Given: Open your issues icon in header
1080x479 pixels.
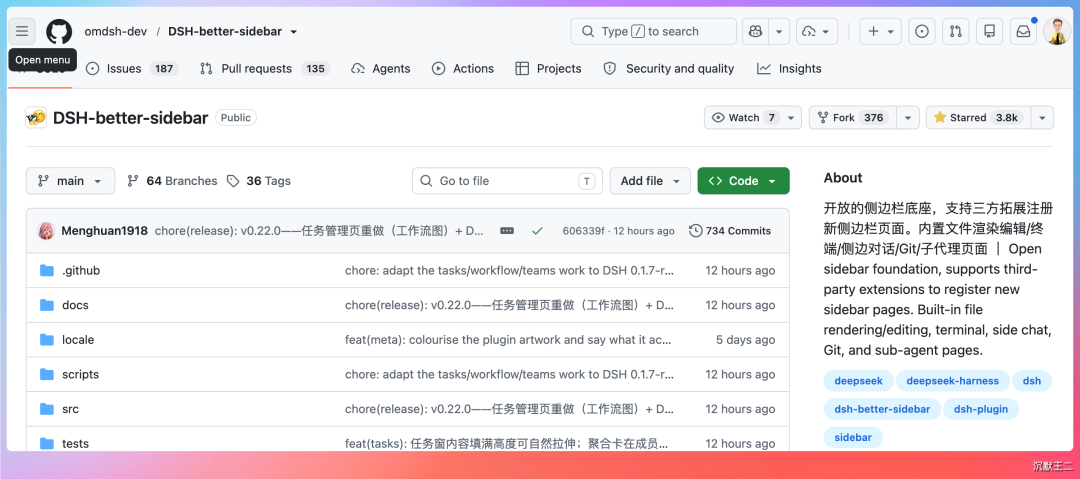Looking at the screenshot, I should tap(922, 32).
